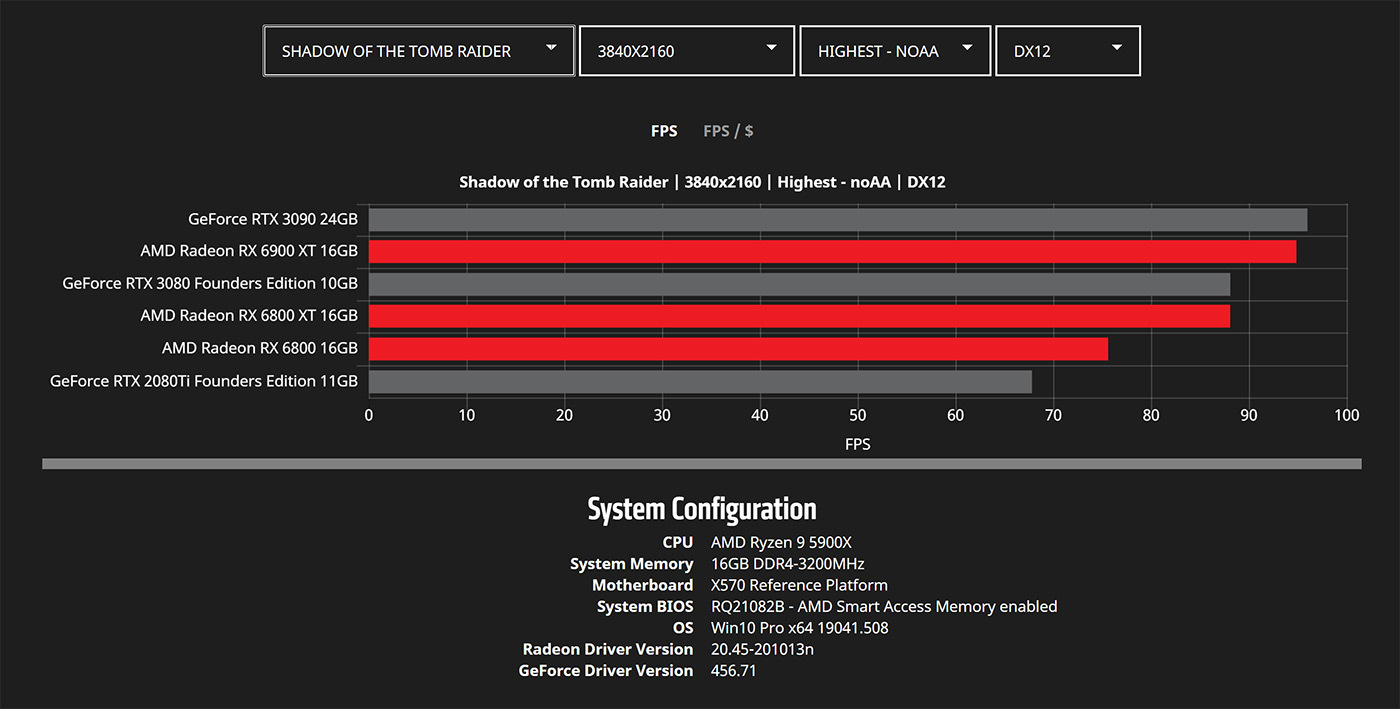Image resolution: width=1400 pixels, height=709 pixels.
Task: Open the 3840X2160 resolution dropdown
Action: click(x=687, y=51)
